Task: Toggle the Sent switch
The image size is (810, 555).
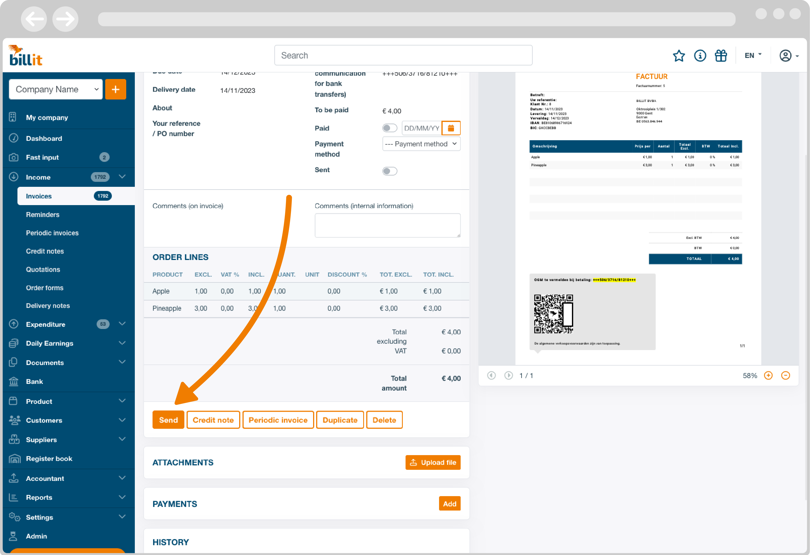Action: click(389, 171)
